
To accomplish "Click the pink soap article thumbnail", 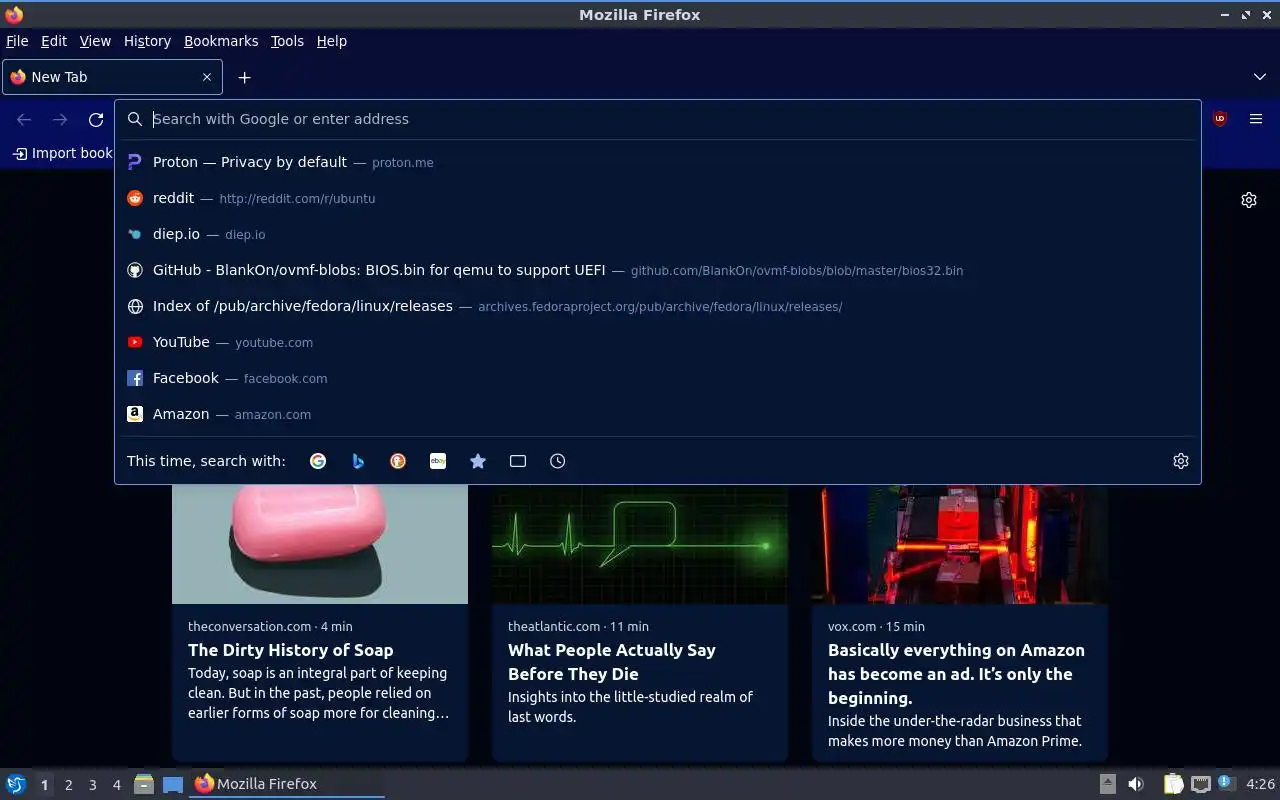I will pos(320,544).
